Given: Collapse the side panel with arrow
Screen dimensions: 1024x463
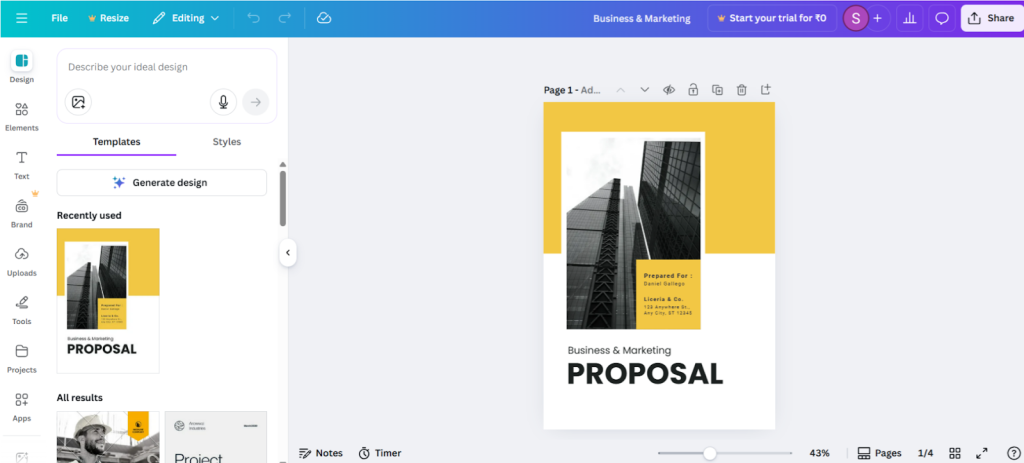Looking at the screenshot, I should pos(288,253).
